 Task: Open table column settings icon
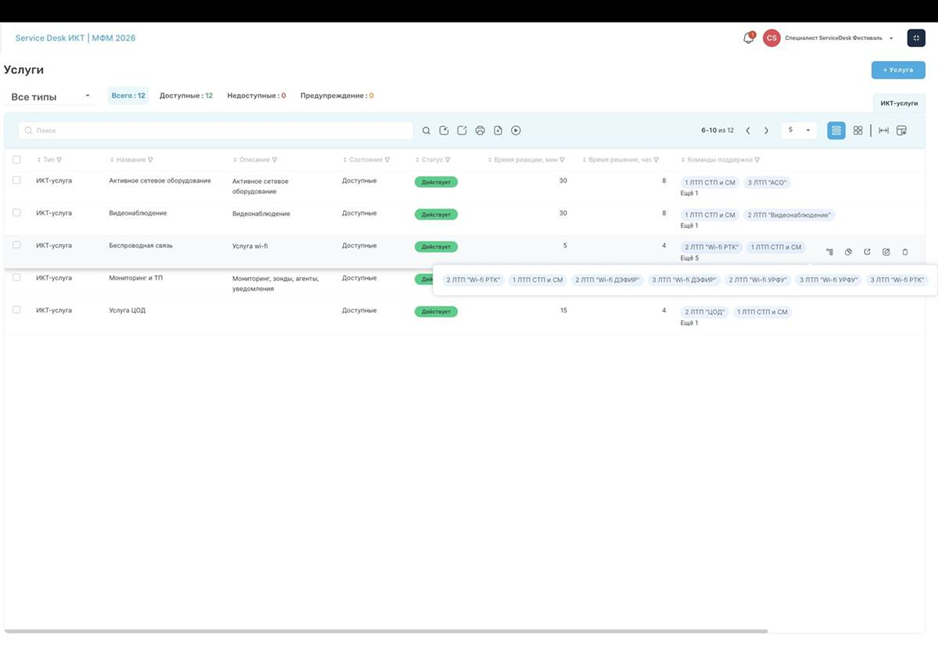click(x=902, y=130)
